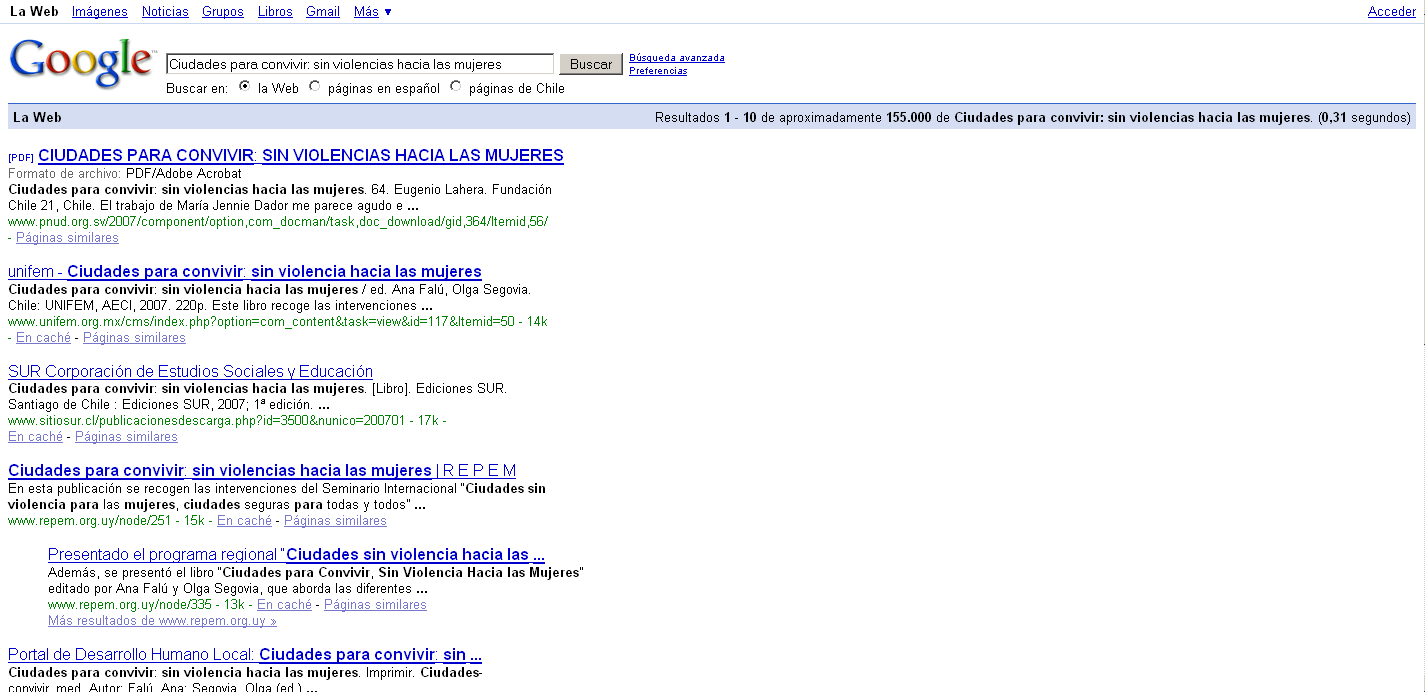Open the Gmail link in top bar

(x=323, y=12)
